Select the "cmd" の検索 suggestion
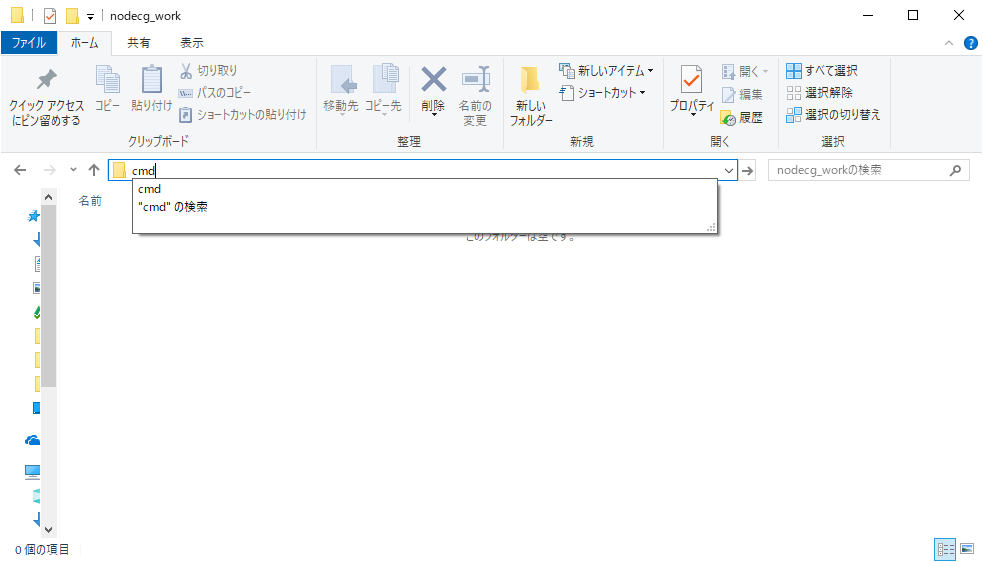This screenshot has width=983, height=562. point(424,207)
